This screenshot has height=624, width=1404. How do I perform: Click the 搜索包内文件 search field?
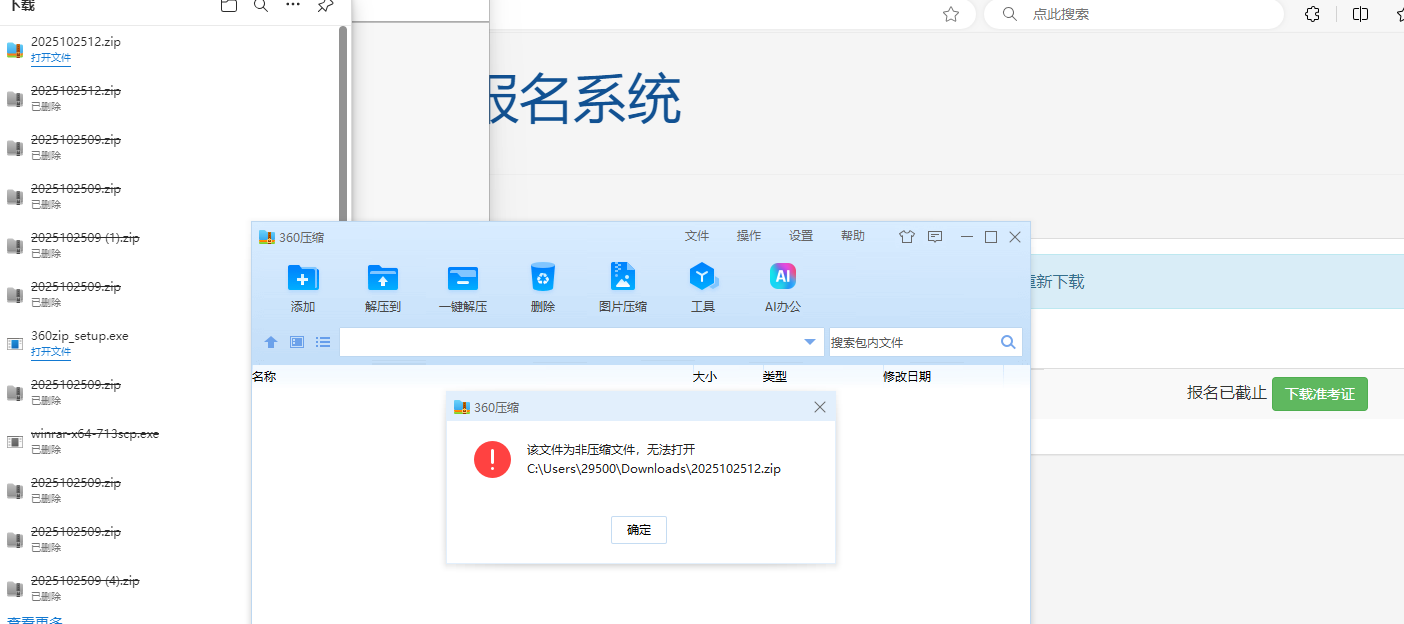912,342
